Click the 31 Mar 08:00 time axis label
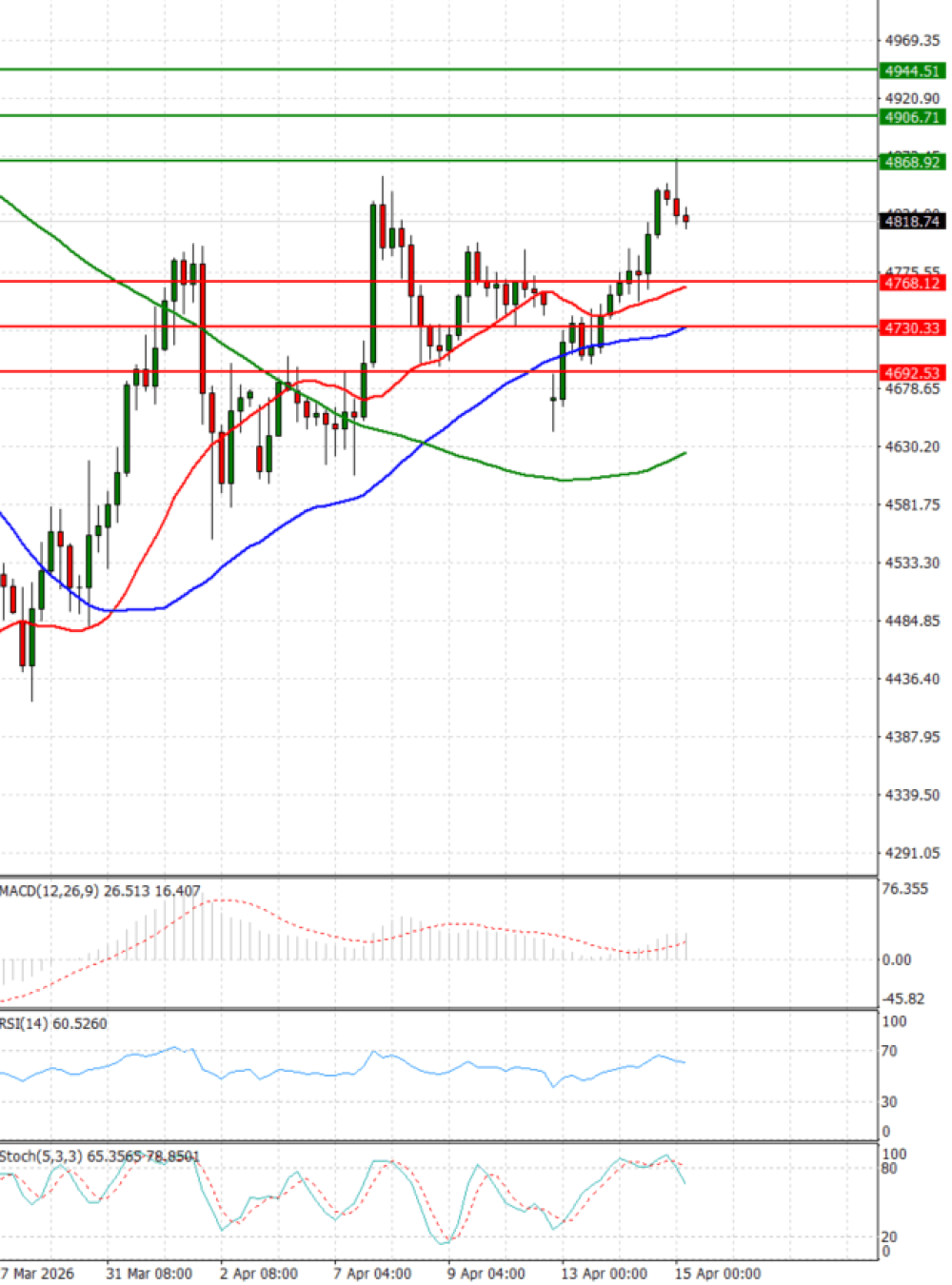Image resolution: width=952 pixels, height=1285 pixels. coord(149,1274)
